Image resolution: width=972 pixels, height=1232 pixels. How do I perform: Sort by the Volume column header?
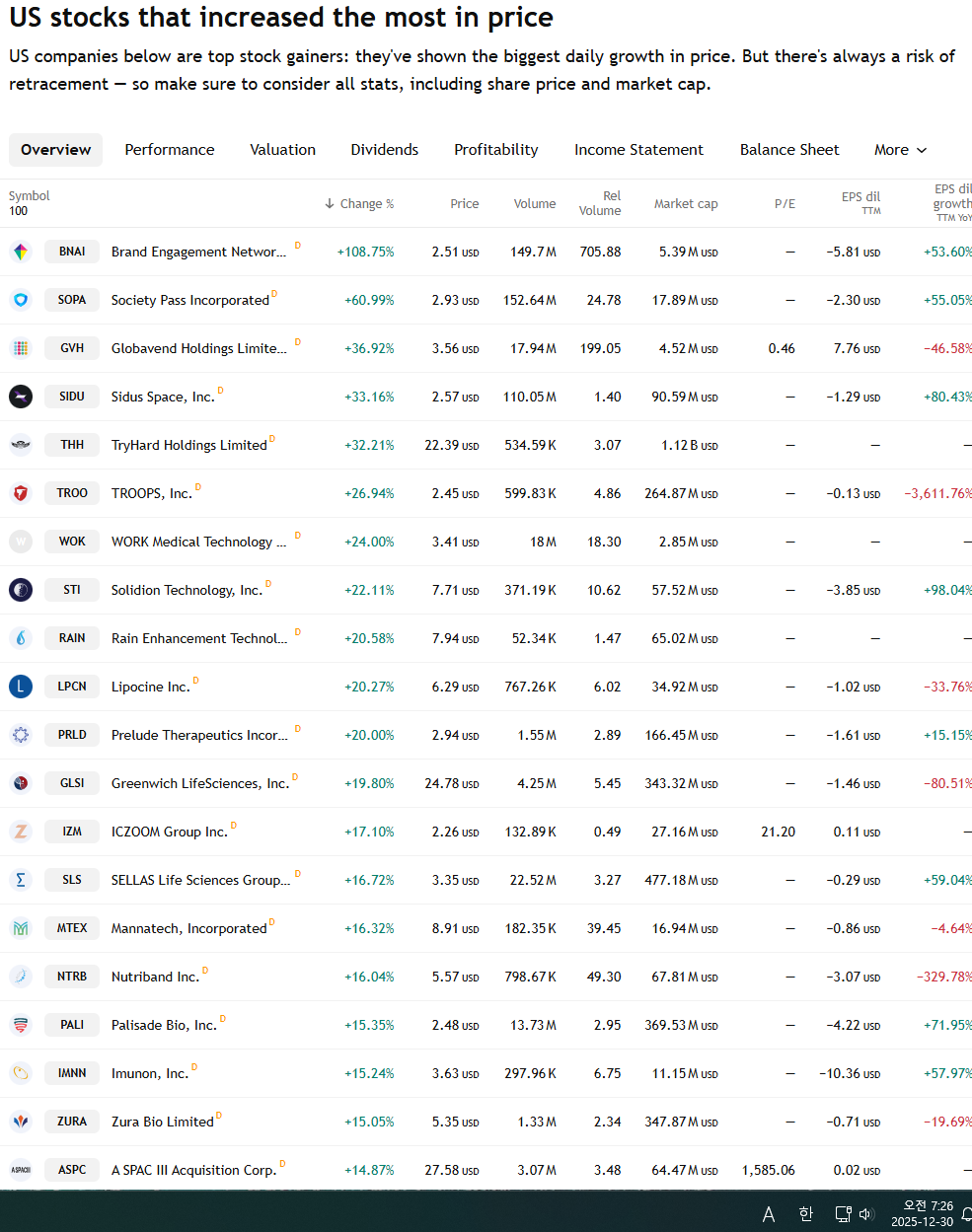click(535, 203)
